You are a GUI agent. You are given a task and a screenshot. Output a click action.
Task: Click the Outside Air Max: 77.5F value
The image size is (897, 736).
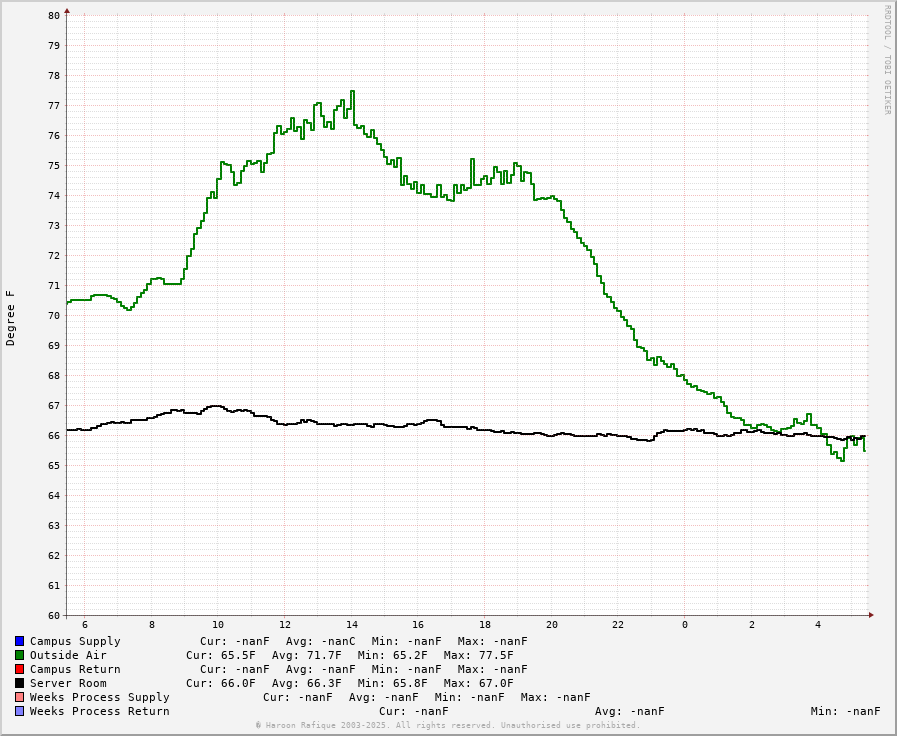point(478,655)
